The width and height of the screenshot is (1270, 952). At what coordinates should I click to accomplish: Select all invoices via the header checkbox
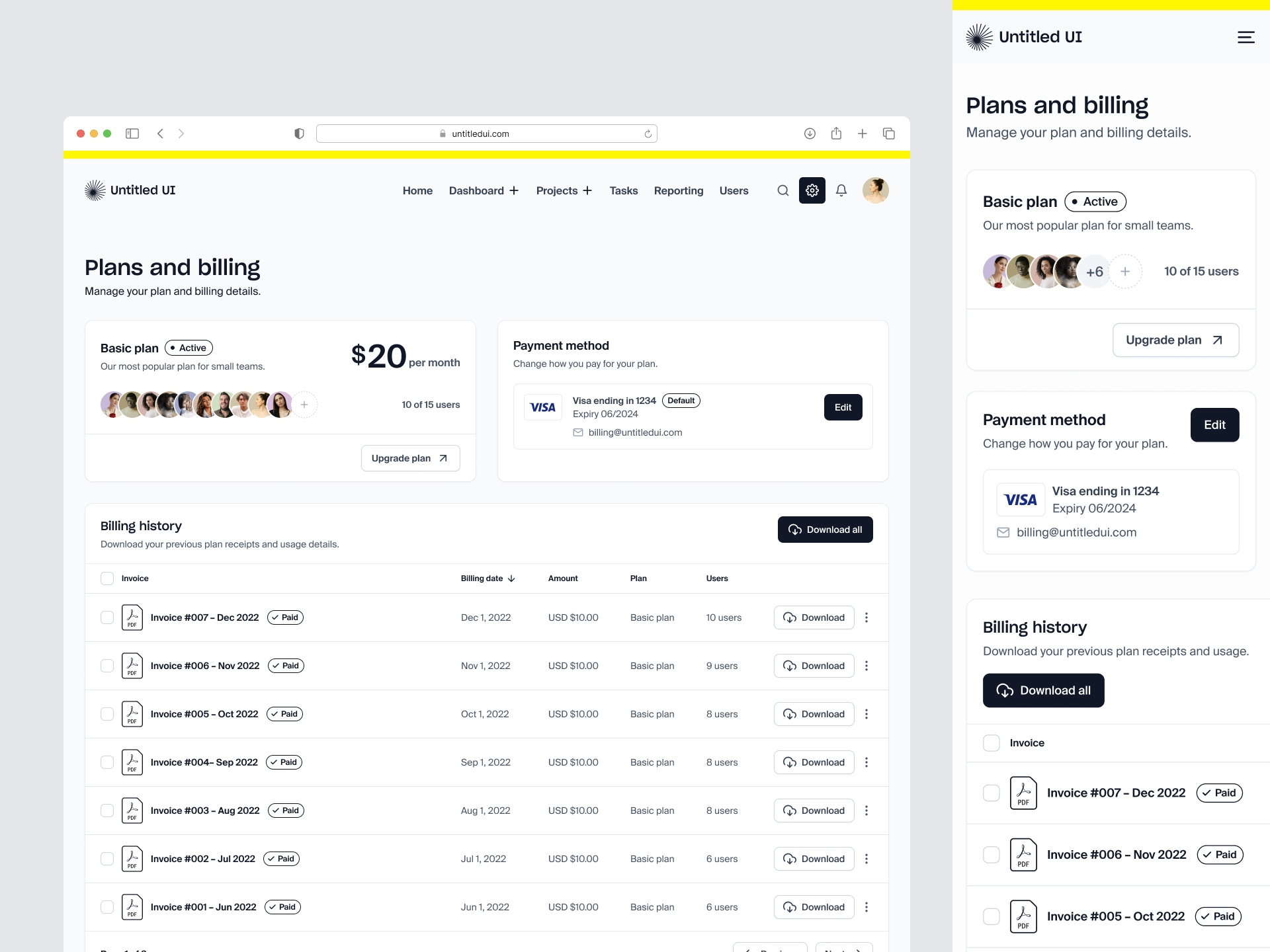click(106, 578)
